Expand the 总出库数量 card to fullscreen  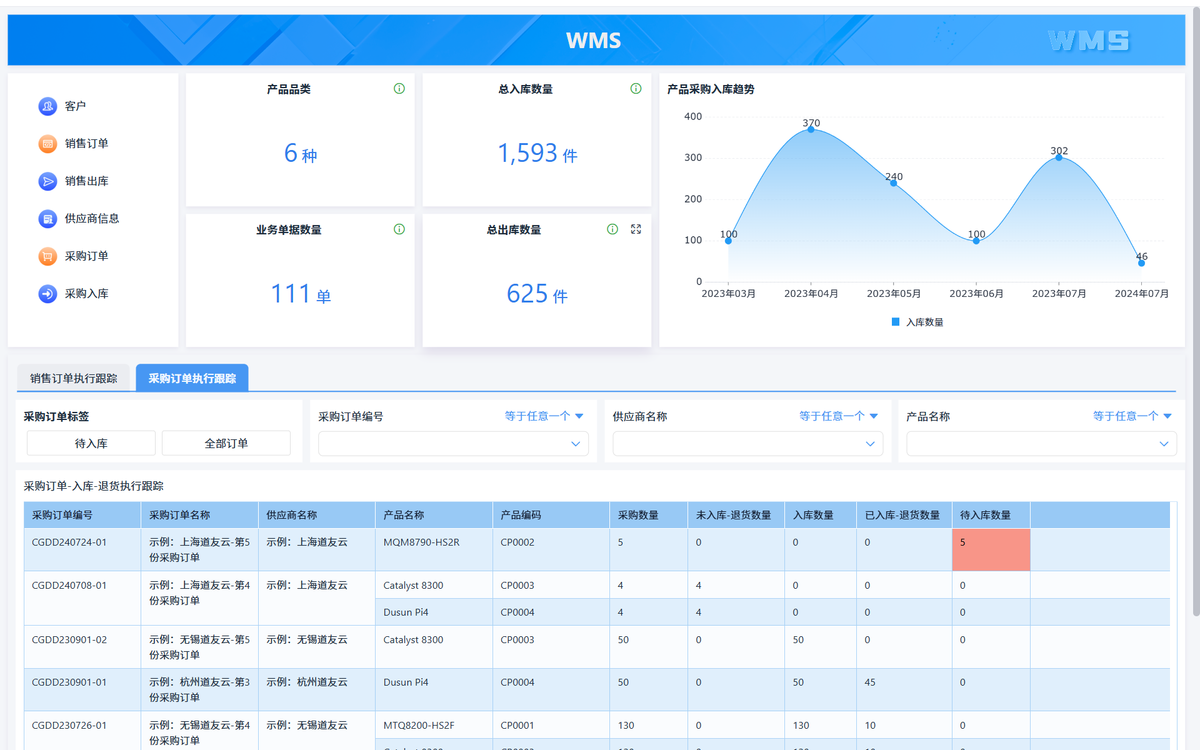coord(636,229)
